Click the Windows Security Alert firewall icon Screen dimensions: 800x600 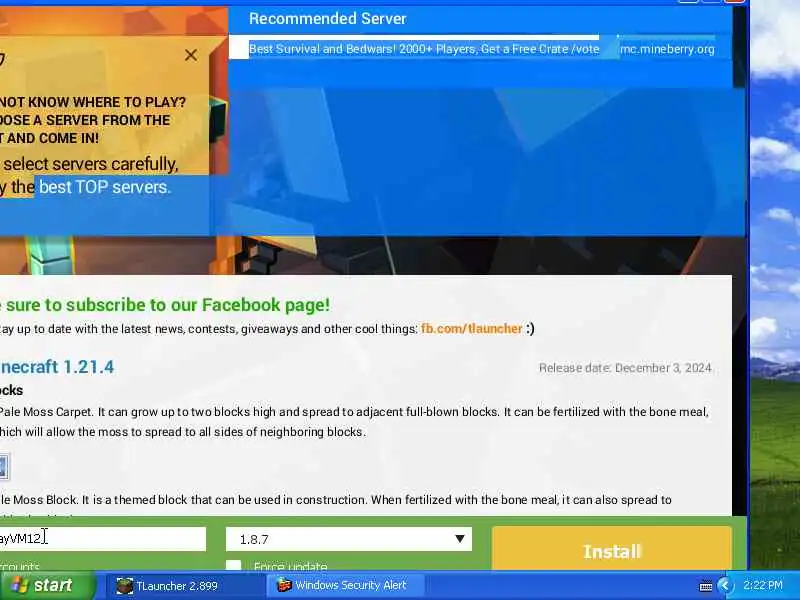tap(284, 585)
